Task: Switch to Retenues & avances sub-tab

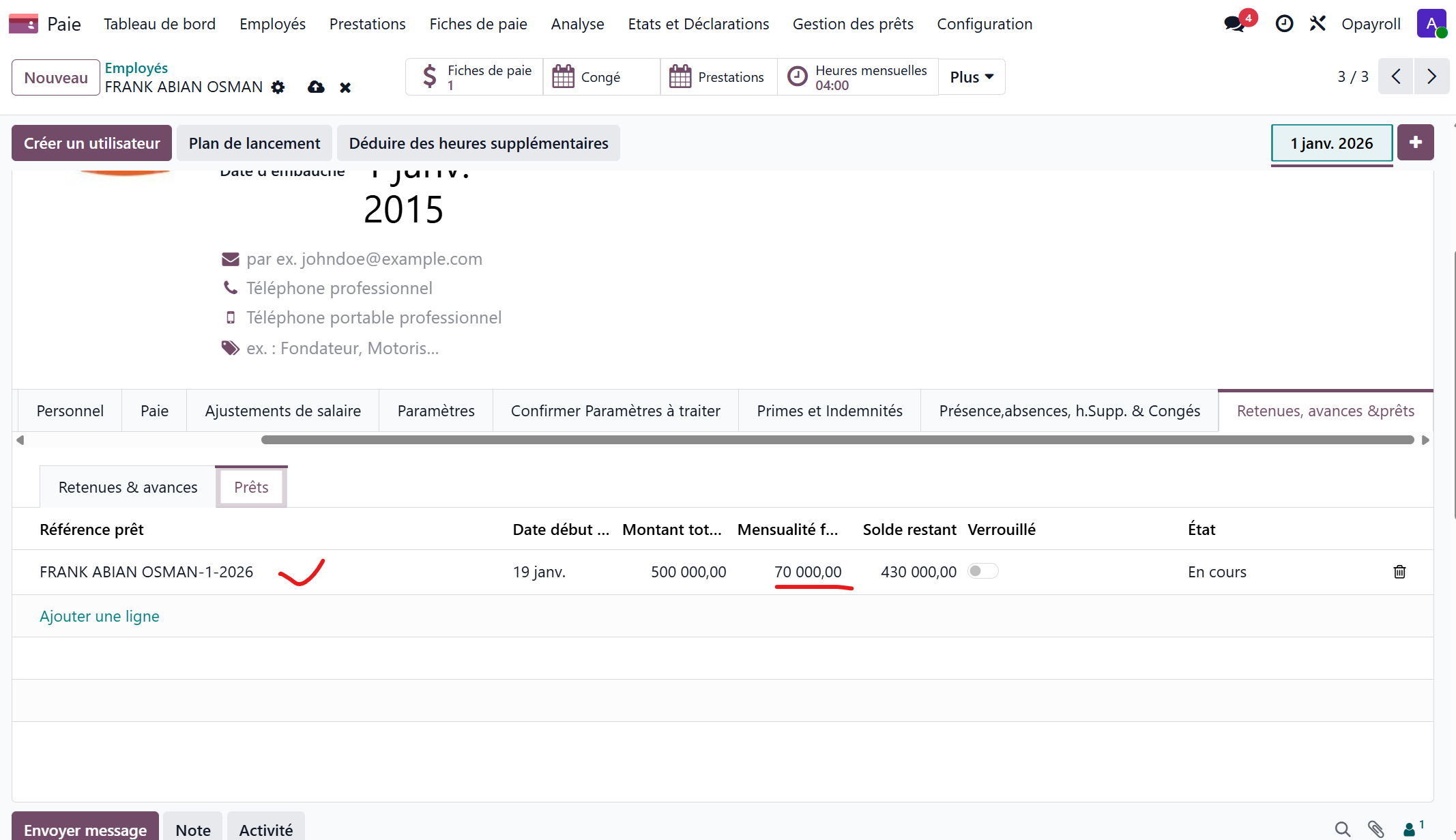Action: [x=128, y=487]
